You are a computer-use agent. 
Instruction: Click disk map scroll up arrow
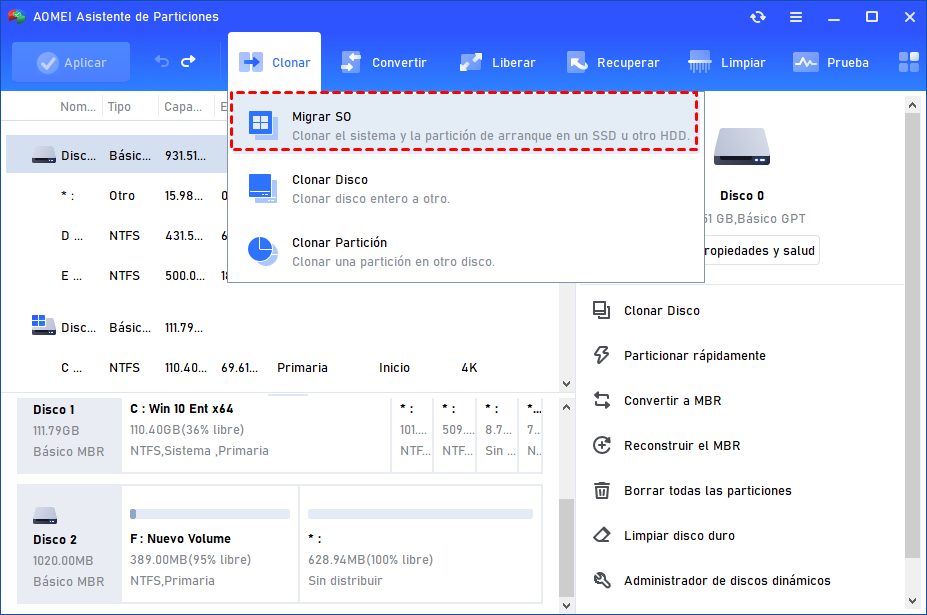point(566,407)
